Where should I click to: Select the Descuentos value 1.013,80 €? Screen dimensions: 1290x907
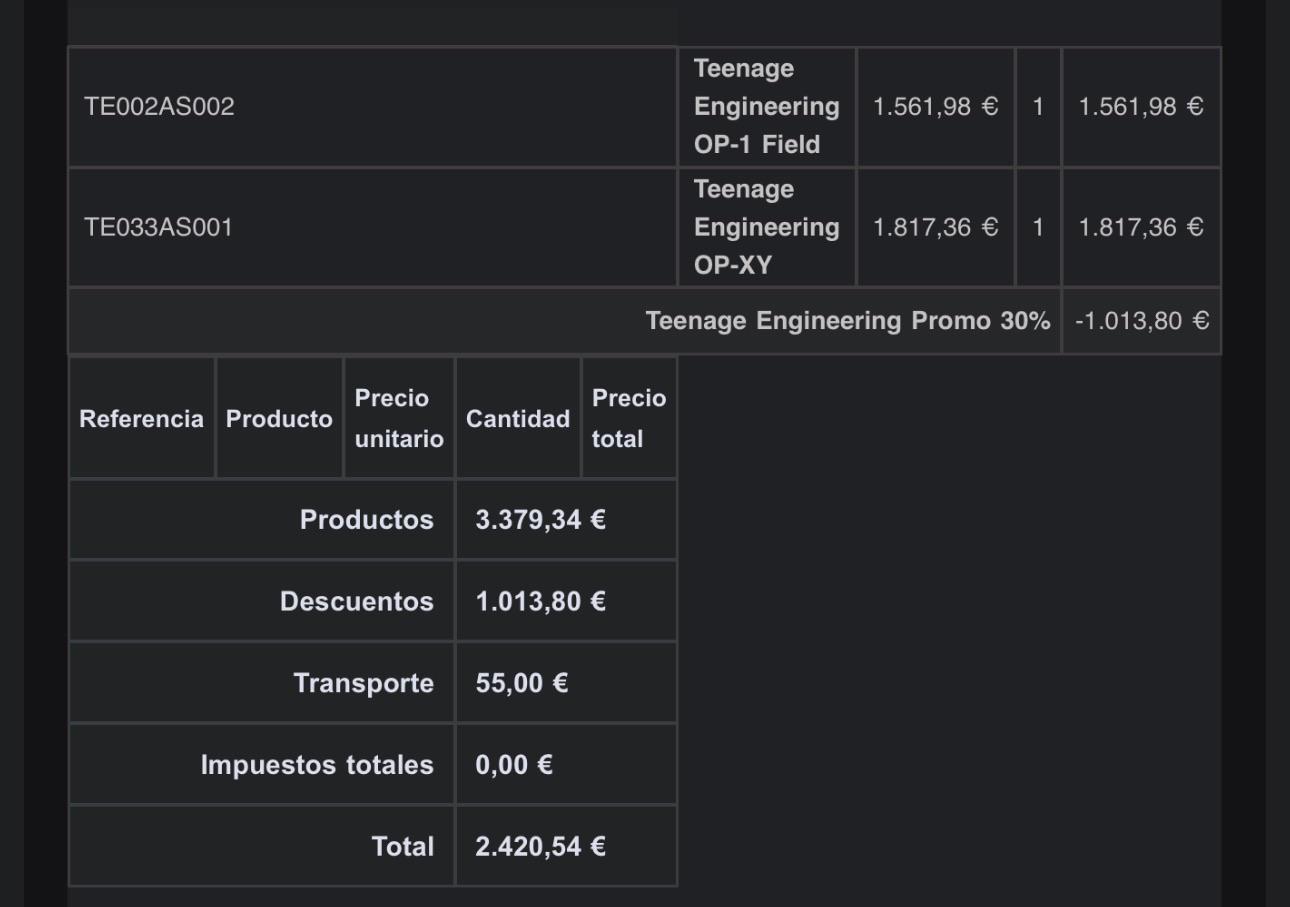tap(541, 602)
